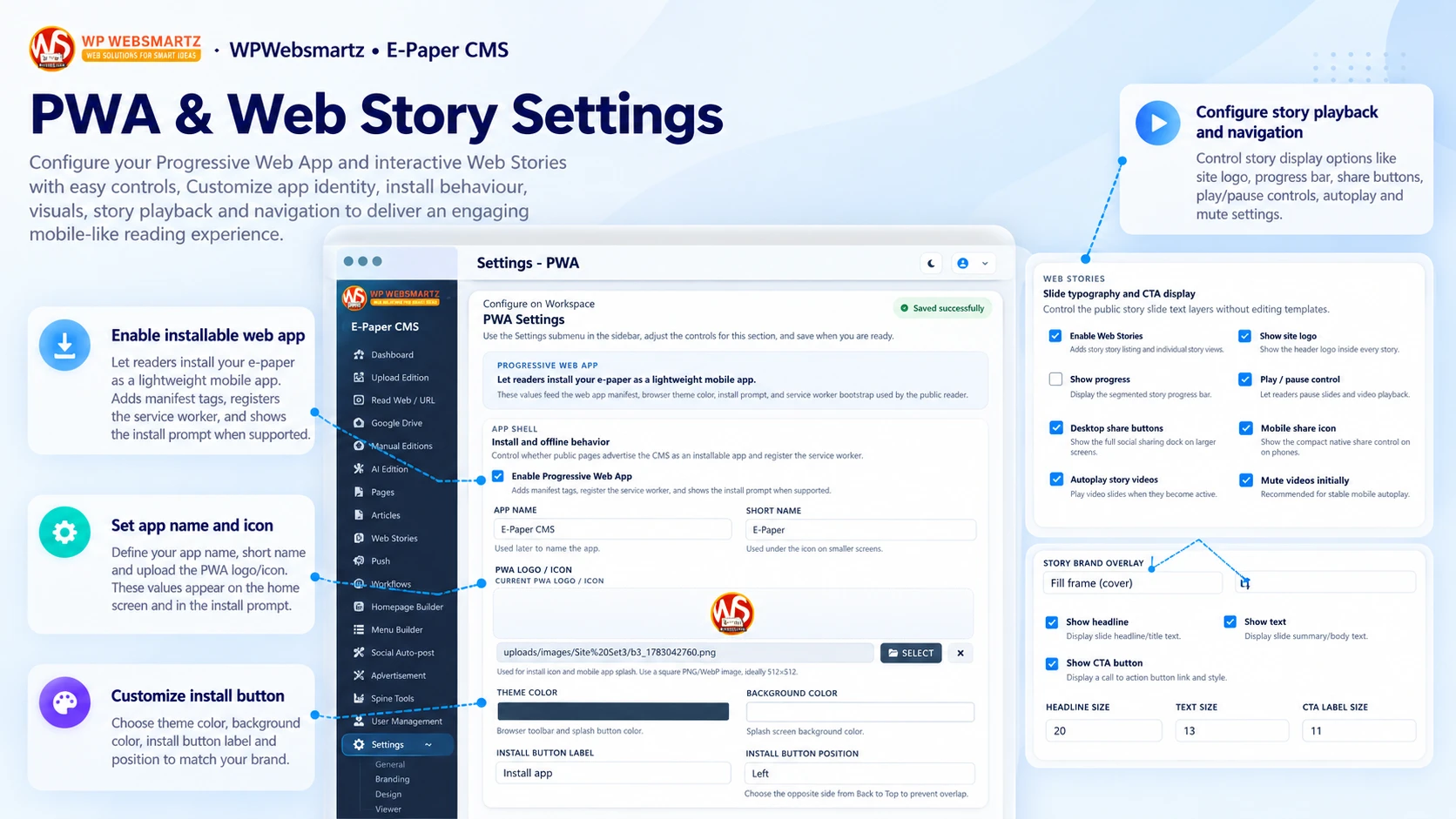
Task: Click the SELECT logo button
Action: tap(911, 653)
